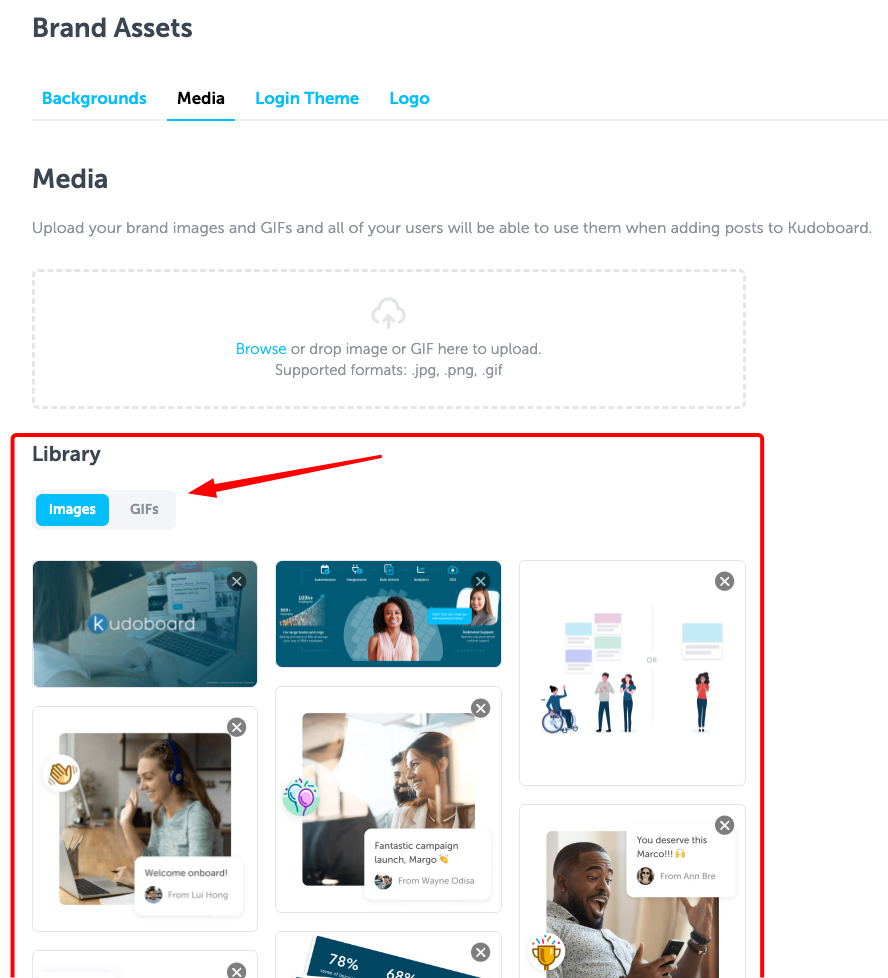This screenshot has width=888, height=978.
Task: Switch to the Login Theme tab
Action: click(307, 99)
